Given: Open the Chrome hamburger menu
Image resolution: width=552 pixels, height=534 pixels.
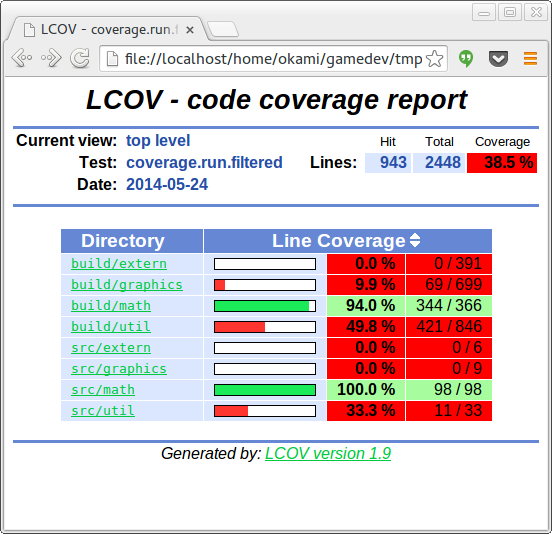Looking at the screenshot, I should tap(530, 58).
